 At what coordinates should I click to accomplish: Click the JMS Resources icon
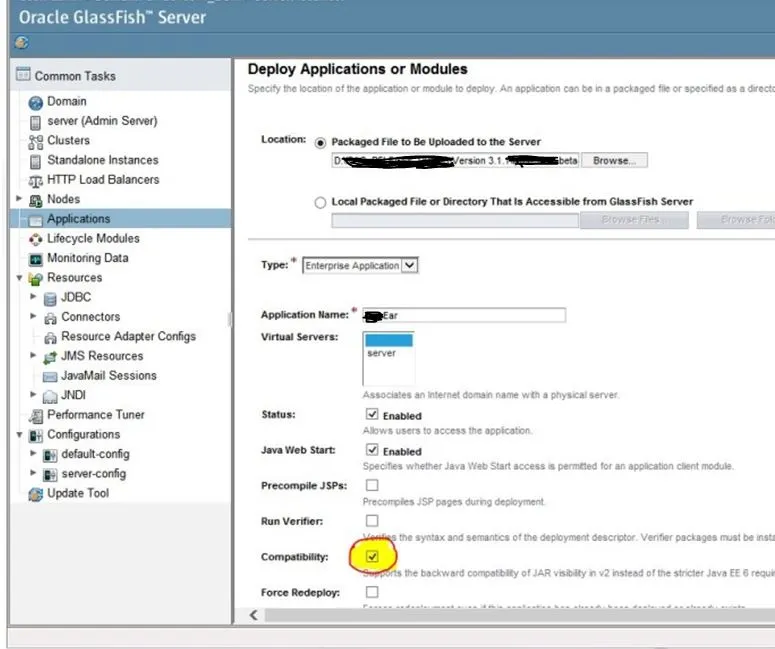50,357
